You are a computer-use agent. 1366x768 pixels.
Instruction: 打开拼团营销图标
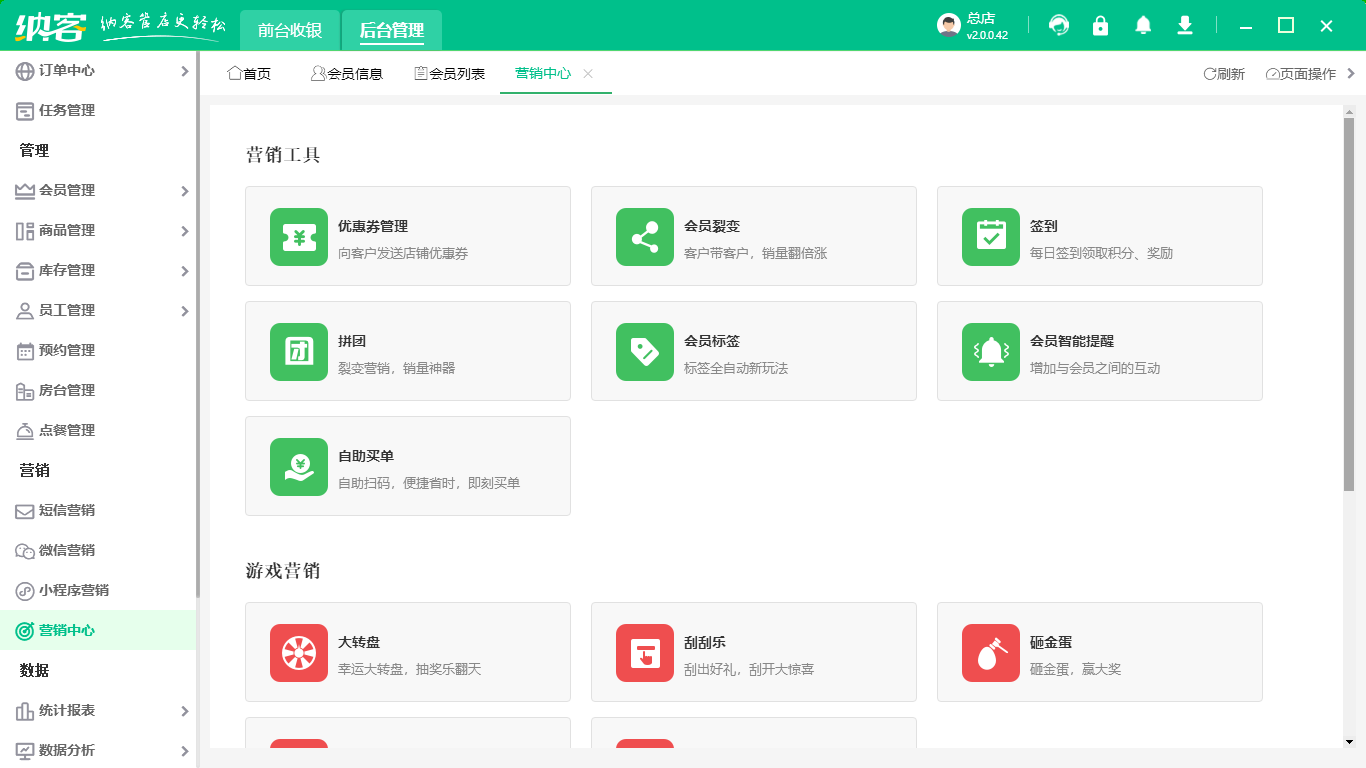point(297,351)
